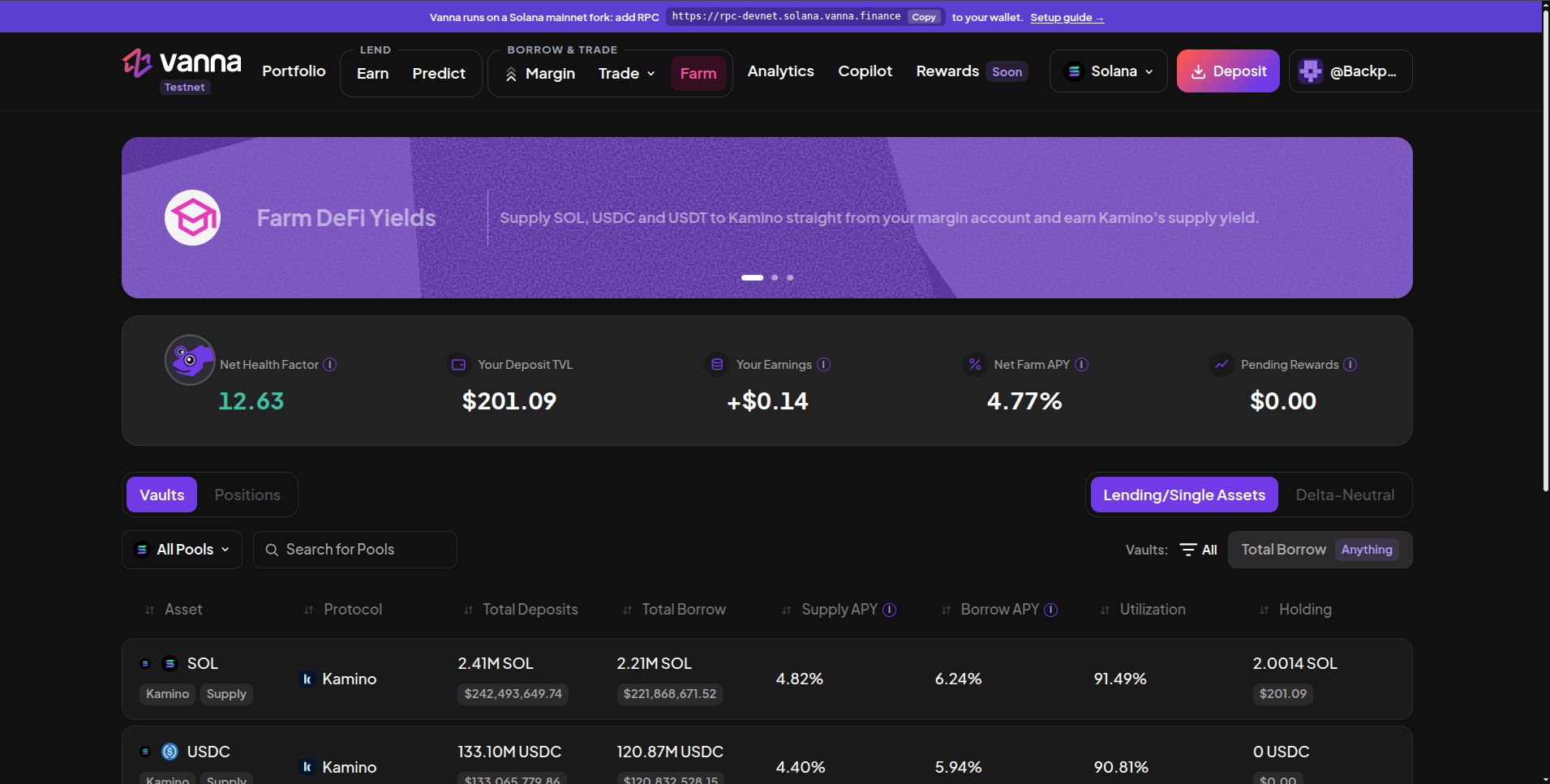Open the Margin page

coord(540,74)
